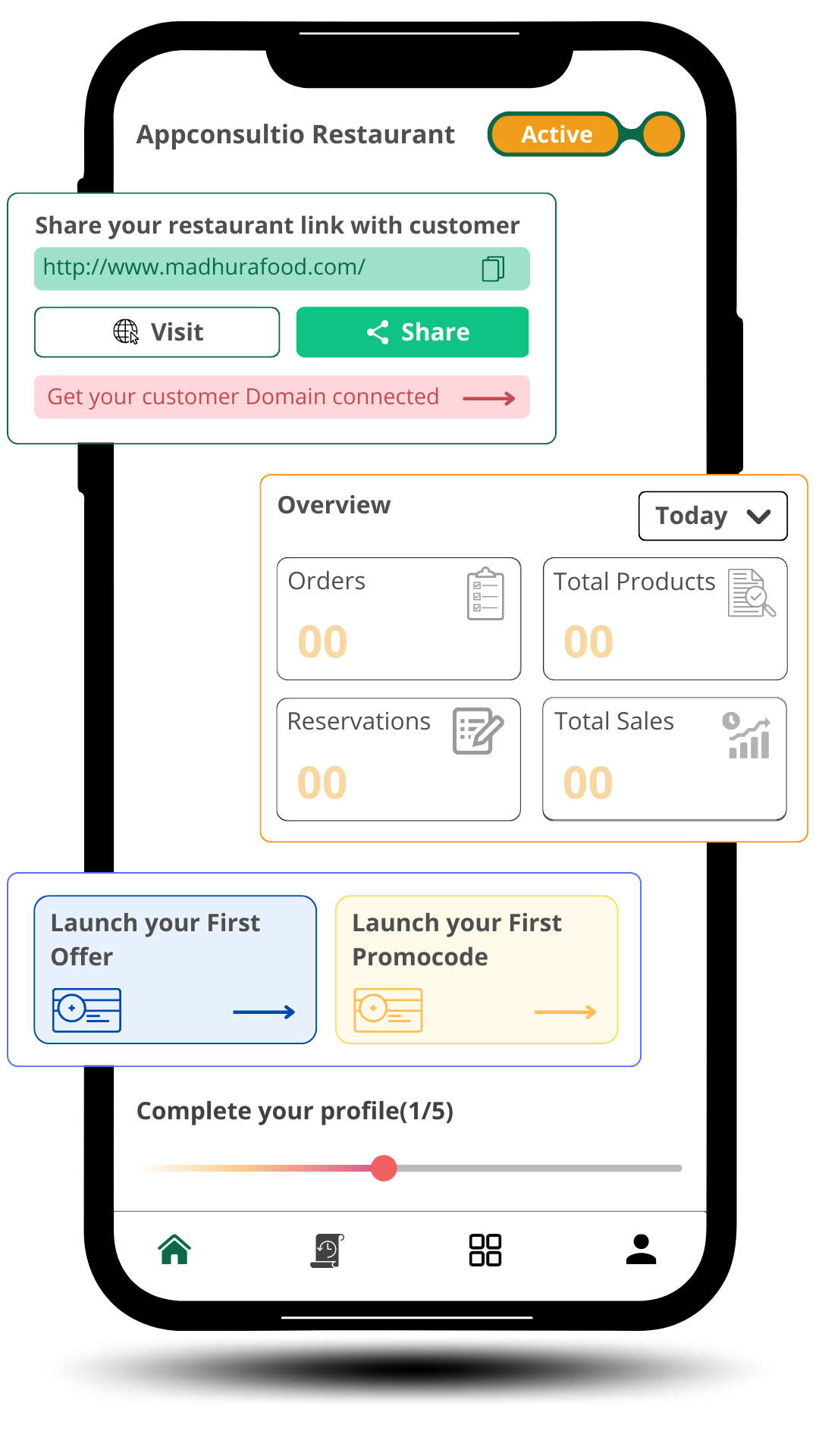
Task: Click the restaurant URL field
Action: coord(282,268)
